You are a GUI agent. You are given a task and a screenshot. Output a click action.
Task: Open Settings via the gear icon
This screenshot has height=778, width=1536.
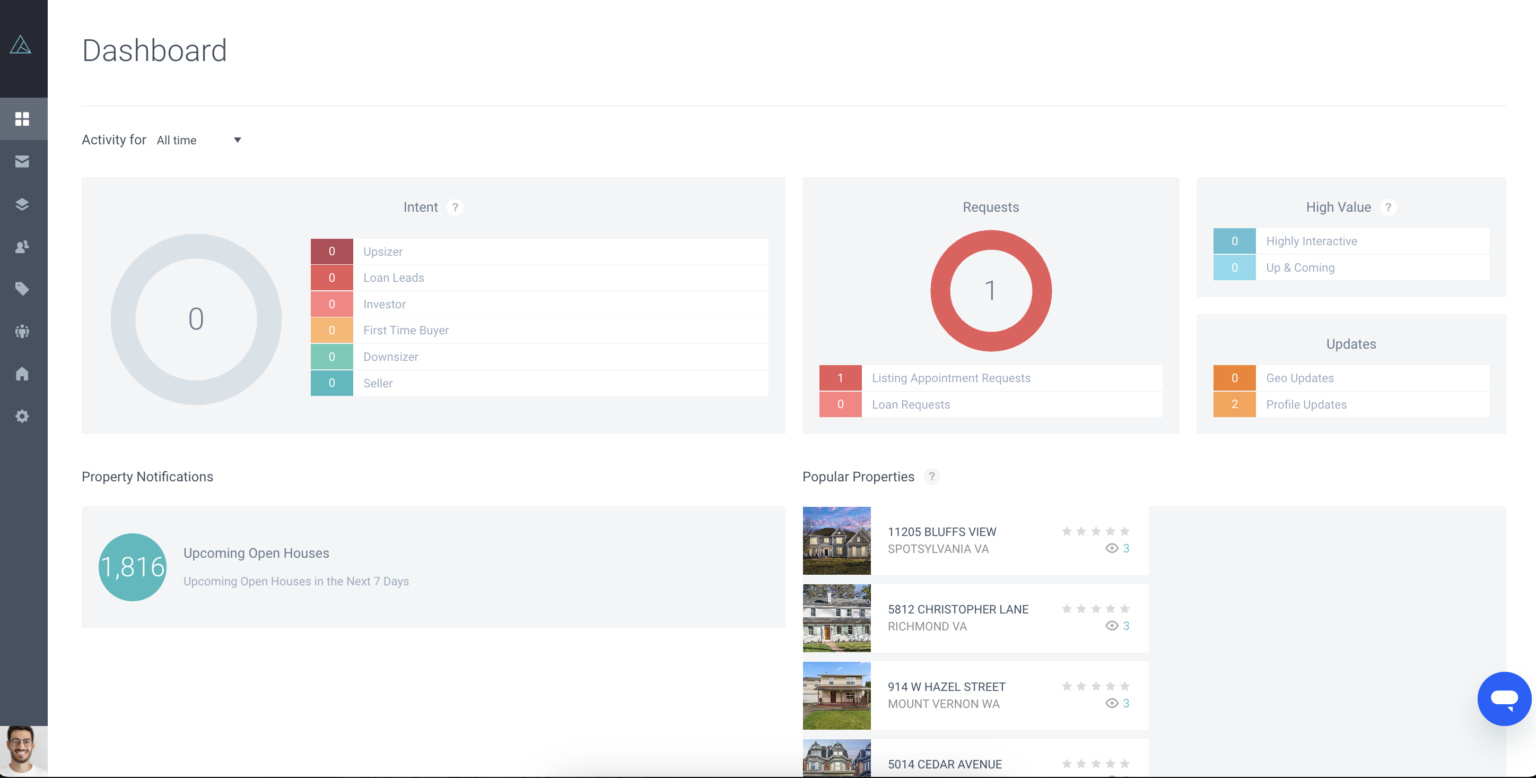pyautogui.click(x=22, y=416)
